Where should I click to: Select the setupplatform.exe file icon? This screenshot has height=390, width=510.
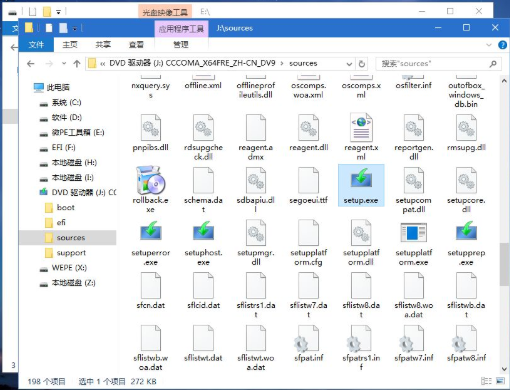413,232
